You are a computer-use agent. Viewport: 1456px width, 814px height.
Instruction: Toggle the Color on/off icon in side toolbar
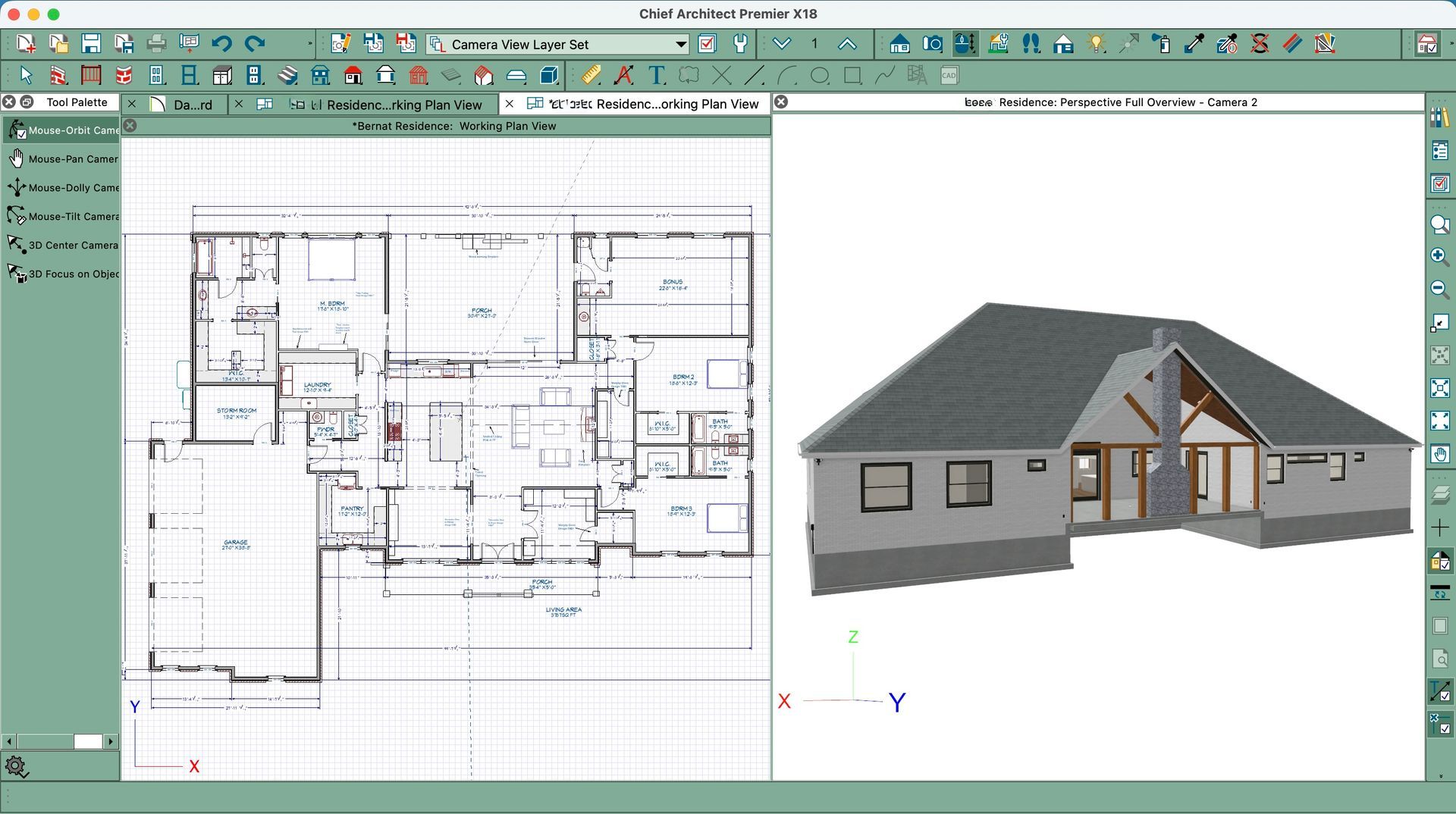(1439, 561)
